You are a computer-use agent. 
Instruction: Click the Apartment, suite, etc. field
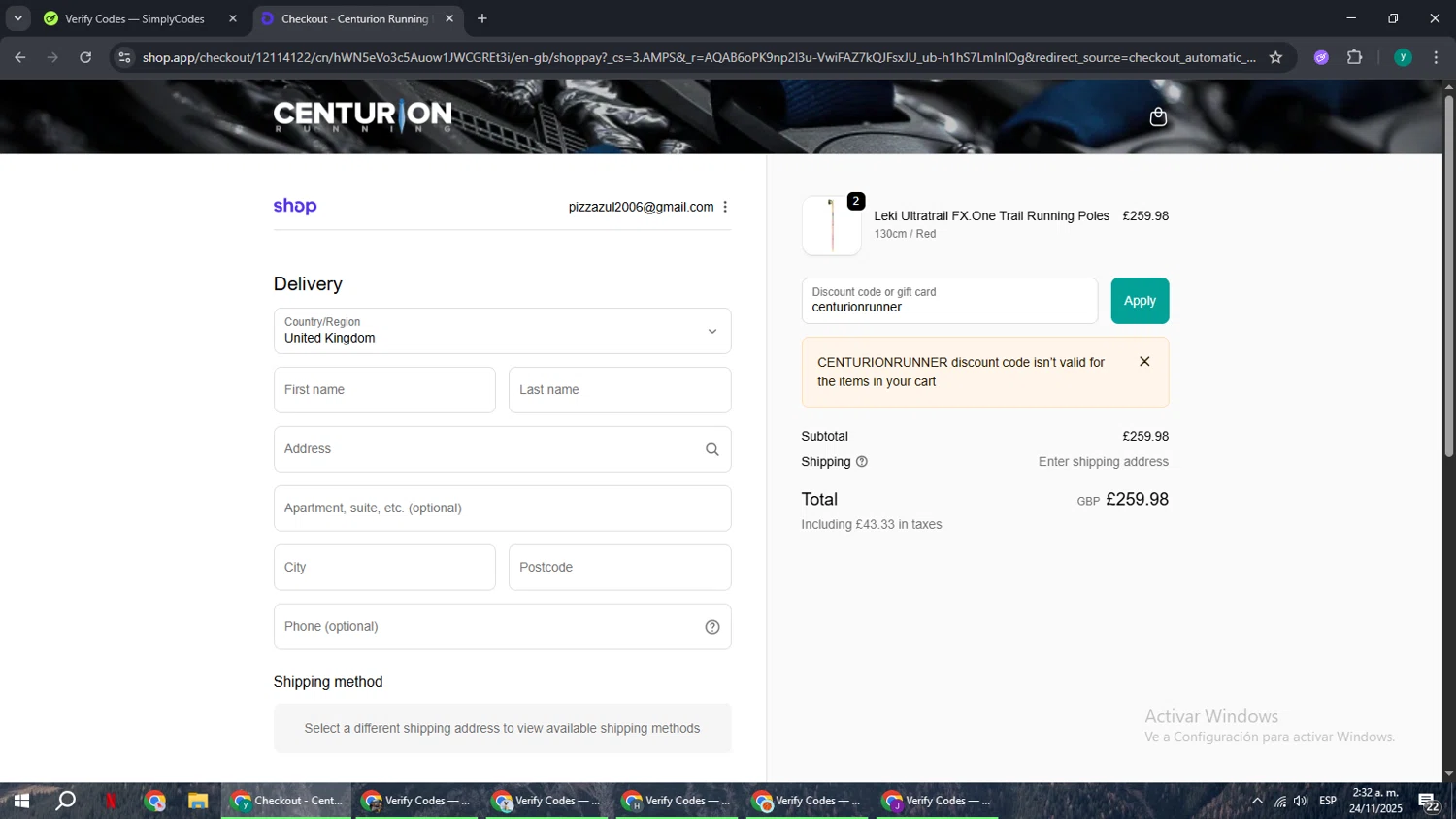502,508
